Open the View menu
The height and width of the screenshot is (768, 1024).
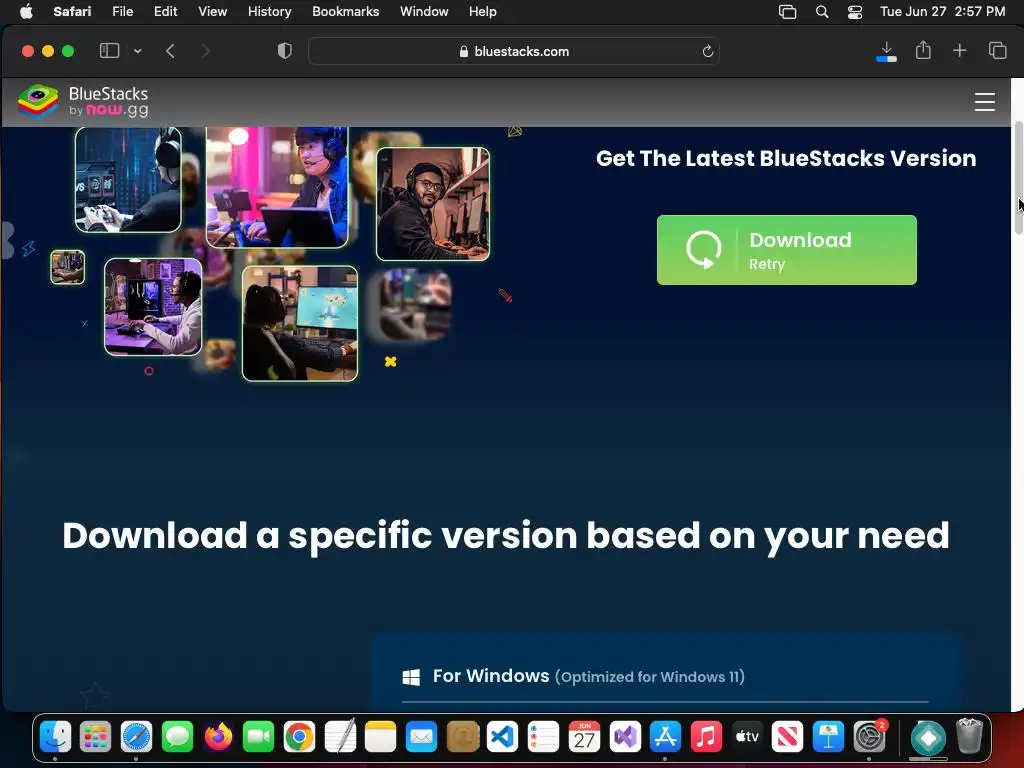pyautogui.click(x=212, y=11)
